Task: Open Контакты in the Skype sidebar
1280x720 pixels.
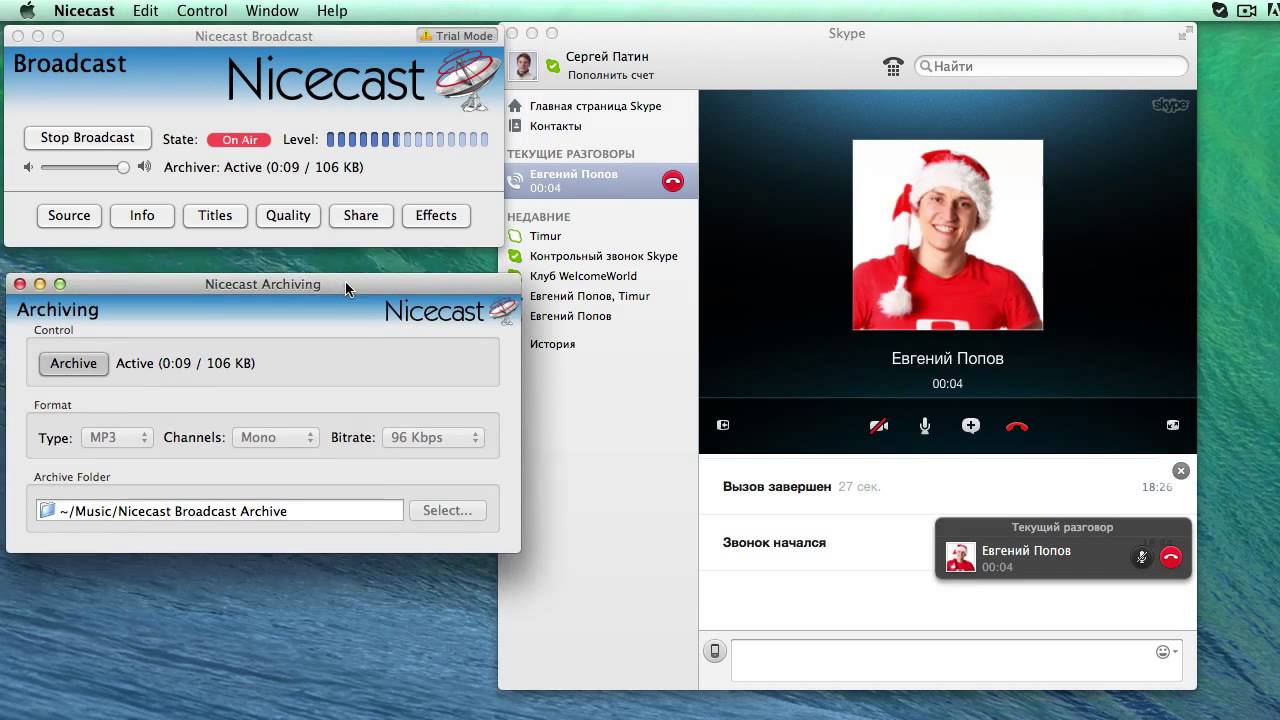Action: 556,126
